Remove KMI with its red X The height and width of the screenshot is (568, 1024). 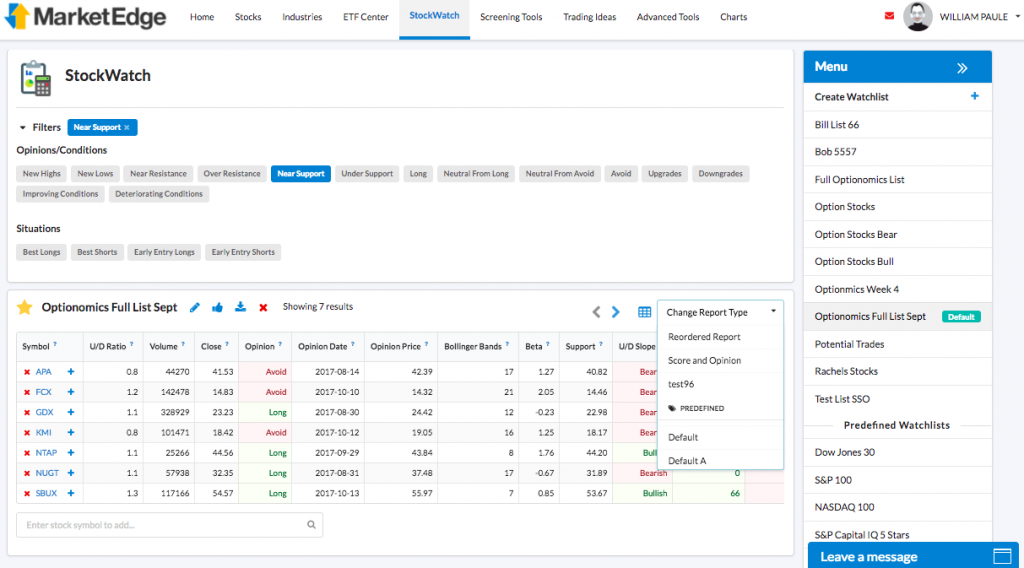[27, 433]
